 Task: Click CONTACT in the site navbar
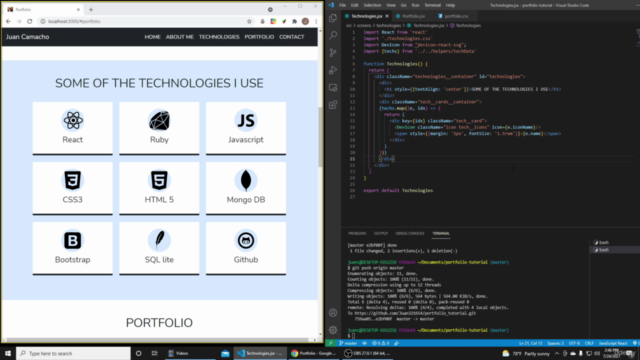click(x=291, y=37)
